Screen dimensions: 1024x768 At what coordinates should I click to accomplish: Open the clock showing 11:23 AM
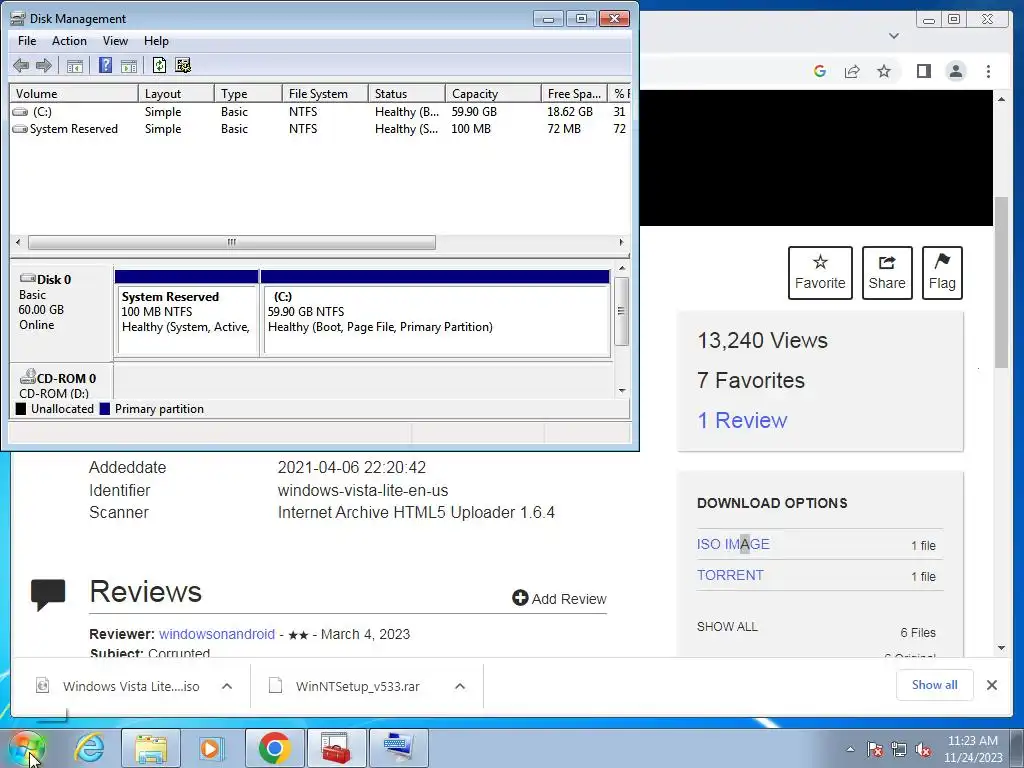point(972,749)
